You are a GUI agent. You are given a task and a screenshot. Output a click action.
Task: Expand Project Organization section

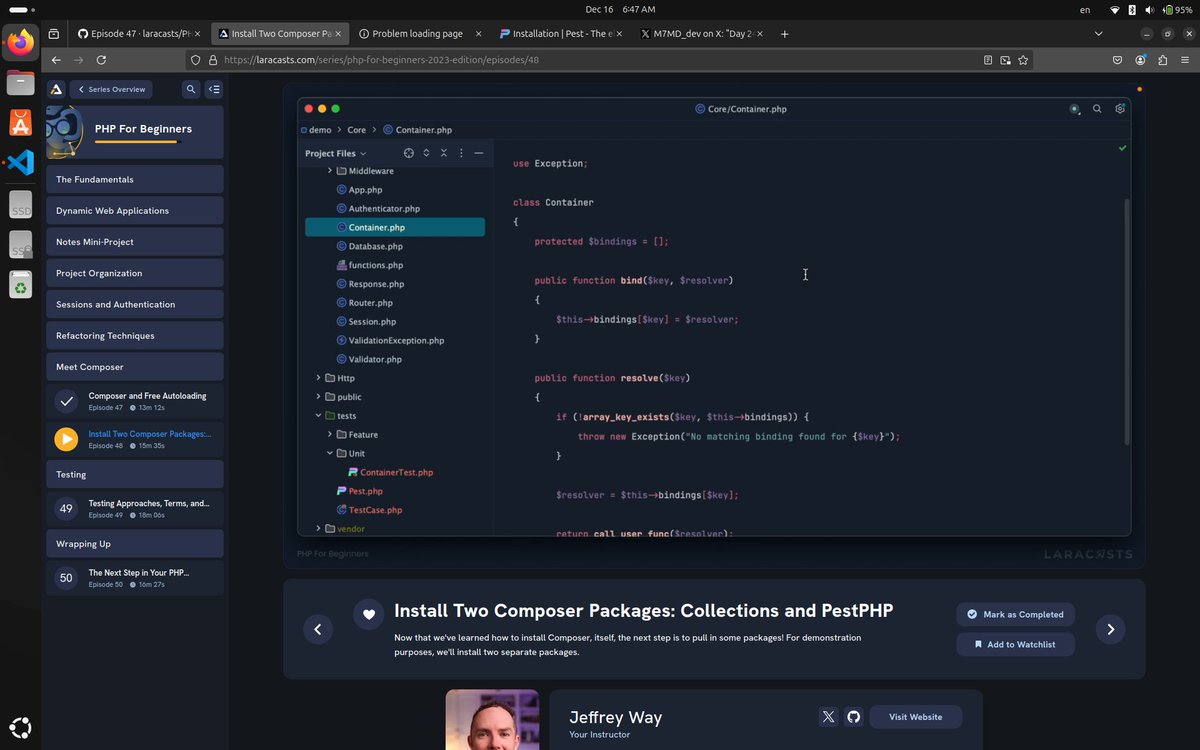[135, 273]
